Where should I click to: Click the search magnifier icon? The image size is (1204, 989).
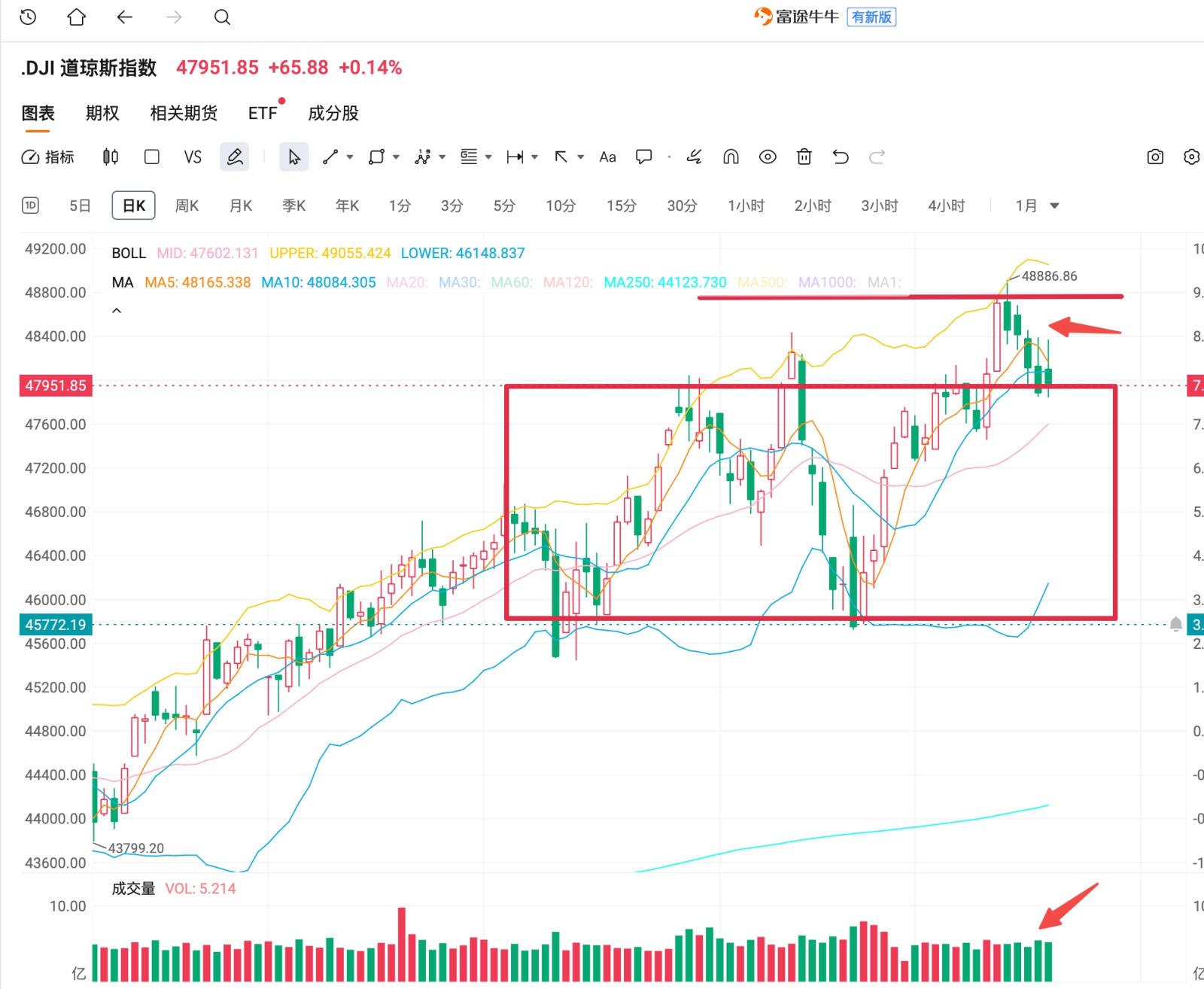tap(222, 17)
